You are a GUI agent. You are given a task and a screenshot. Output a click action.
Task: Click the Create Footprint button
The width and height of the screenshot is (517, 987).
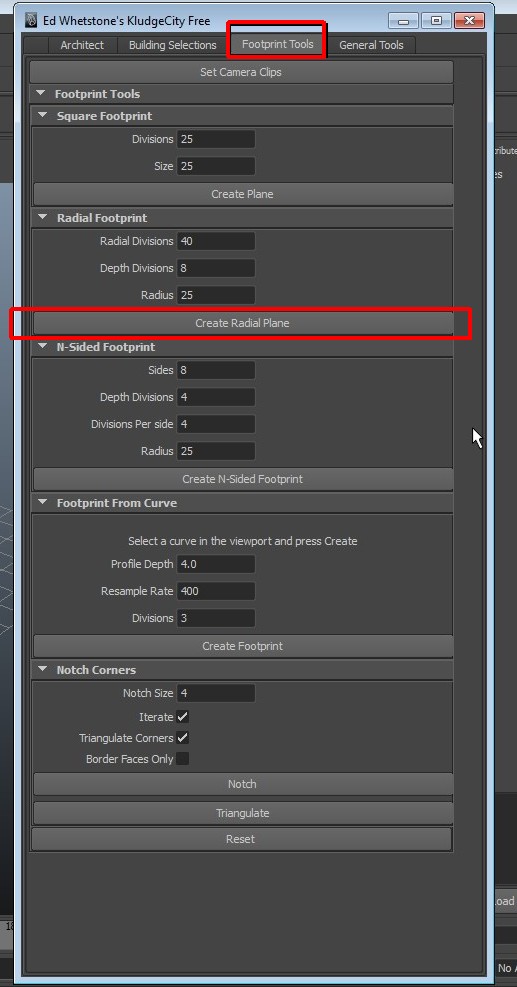pyautogui.click(x=242, y=646)
